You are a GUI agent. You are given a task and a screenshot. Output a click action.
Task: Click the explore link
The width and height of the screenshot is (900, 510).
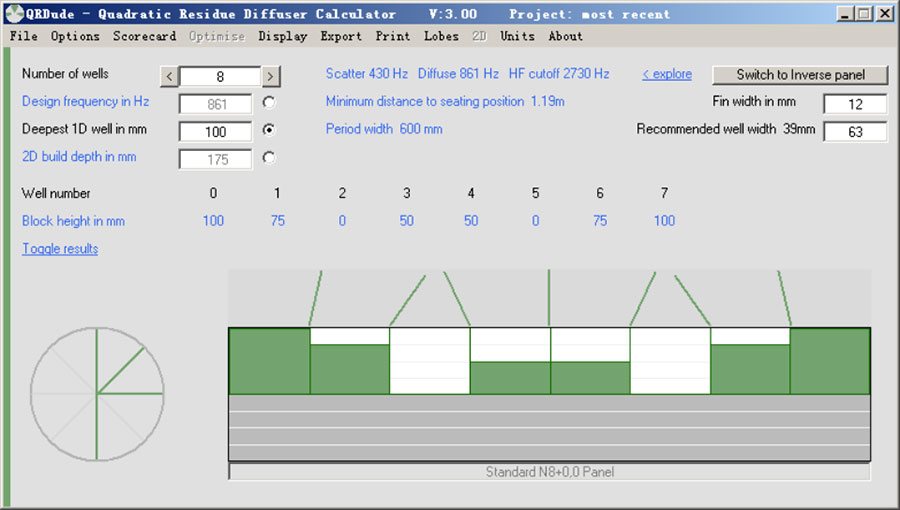coord(666,75)
